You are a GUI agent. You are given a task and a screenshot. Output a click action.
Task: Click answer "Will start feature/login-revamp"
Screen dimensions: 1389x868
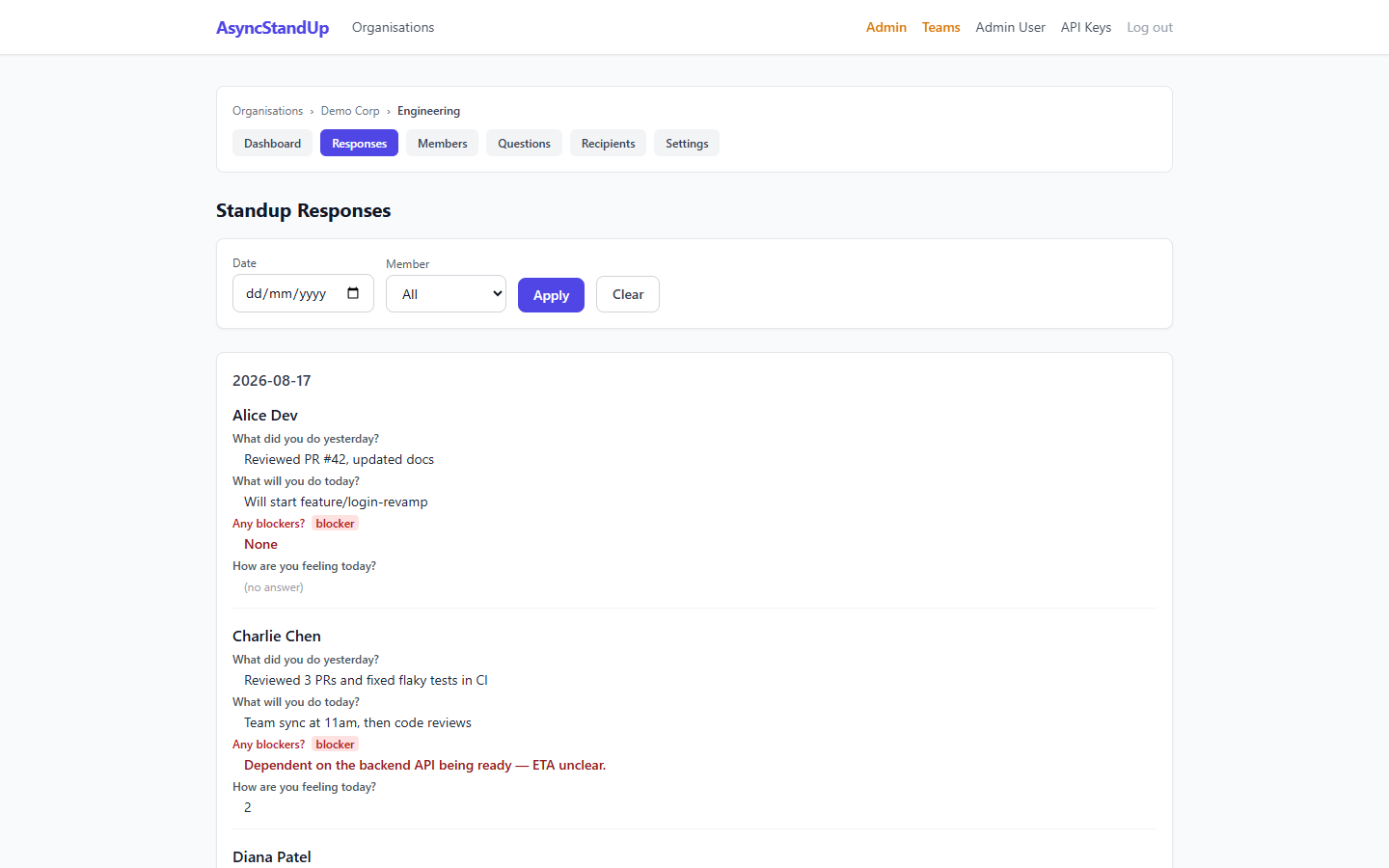(336, 502)
